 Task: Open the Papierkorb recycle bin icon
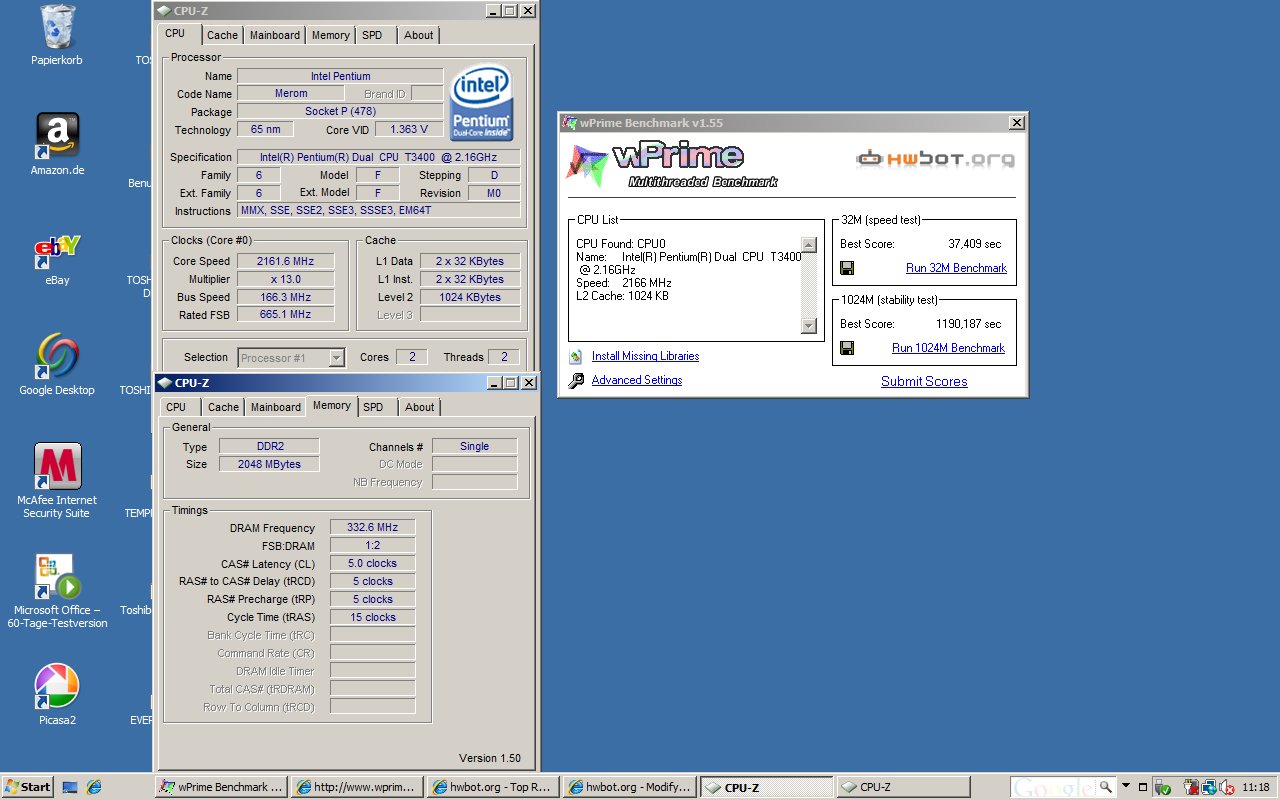pos(57,27)
